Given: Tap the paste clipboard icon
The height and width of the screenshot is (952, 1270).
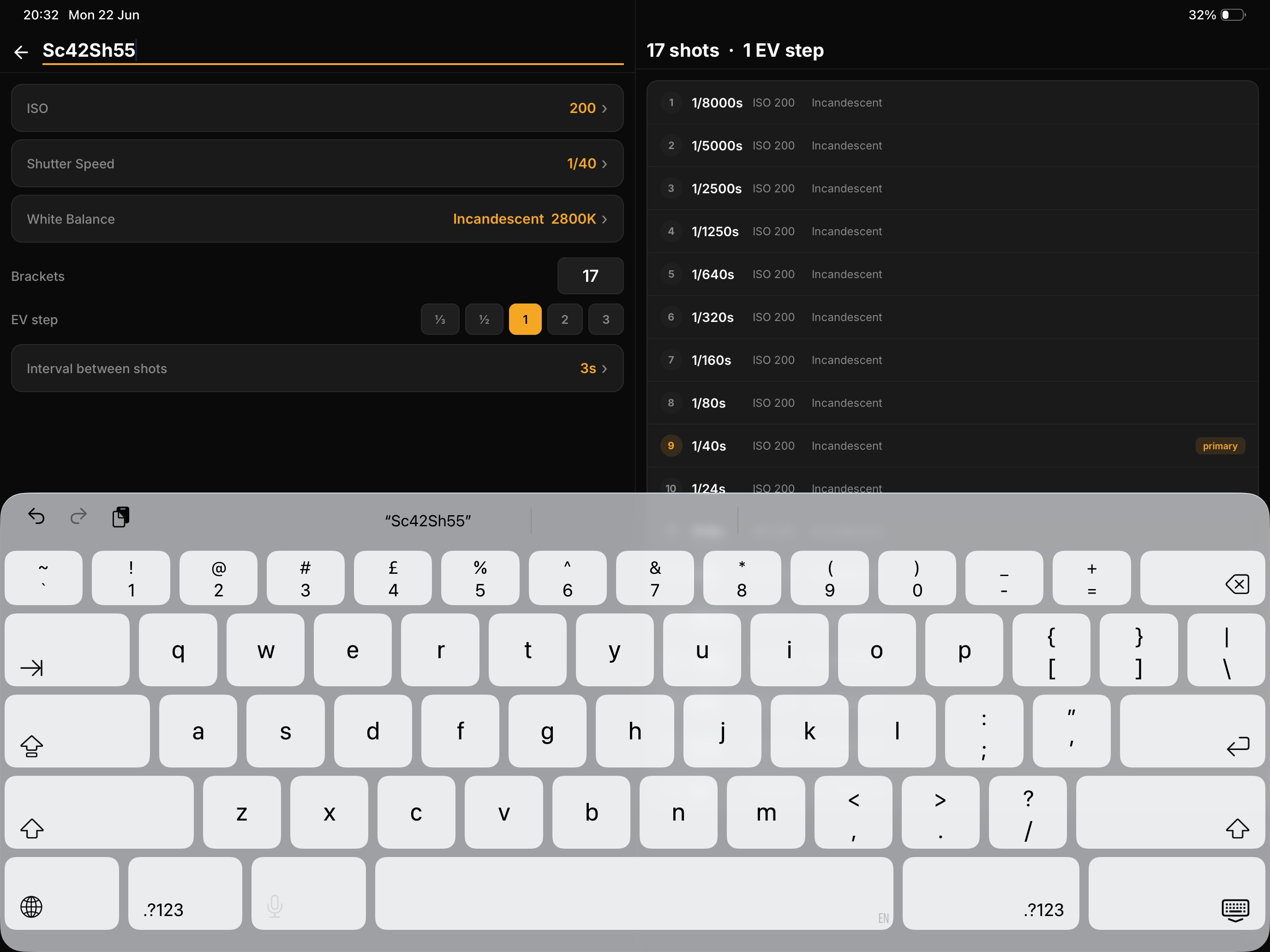Looking at the screenshot, I should pyautogui.click(x=120, y=517).
